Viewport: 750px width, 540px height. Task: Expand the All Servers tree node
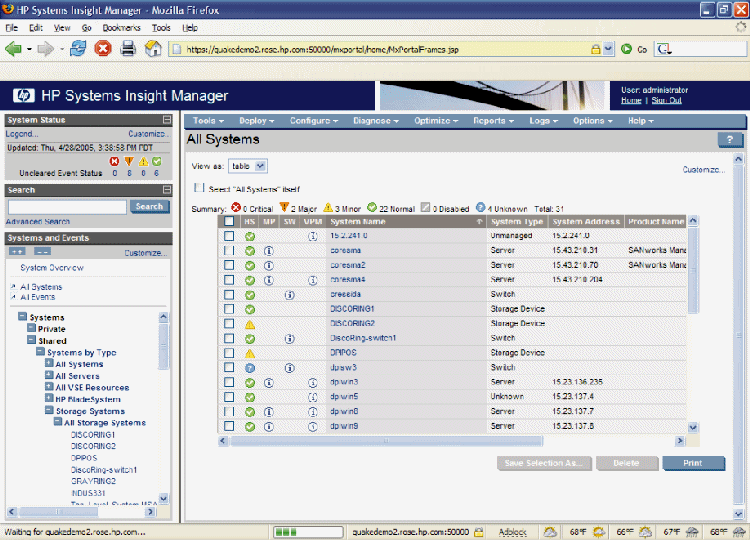coord(49,376)
